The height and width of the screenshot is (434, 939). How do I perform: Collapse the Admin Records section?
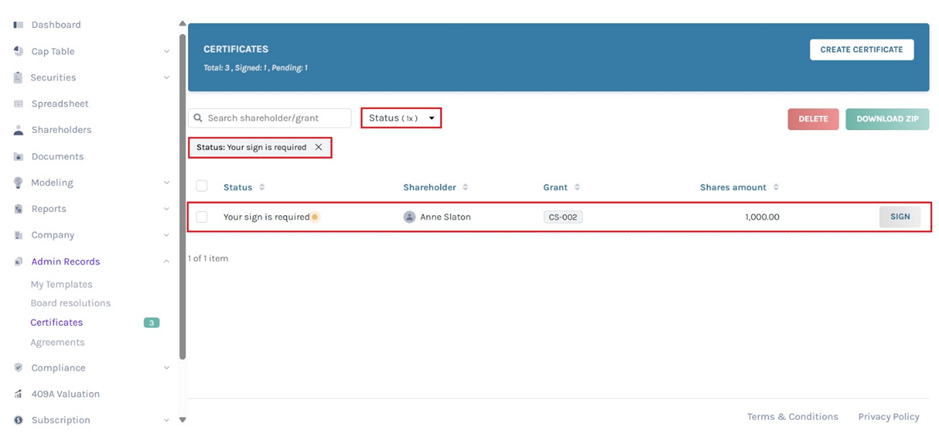coord(166,262)
